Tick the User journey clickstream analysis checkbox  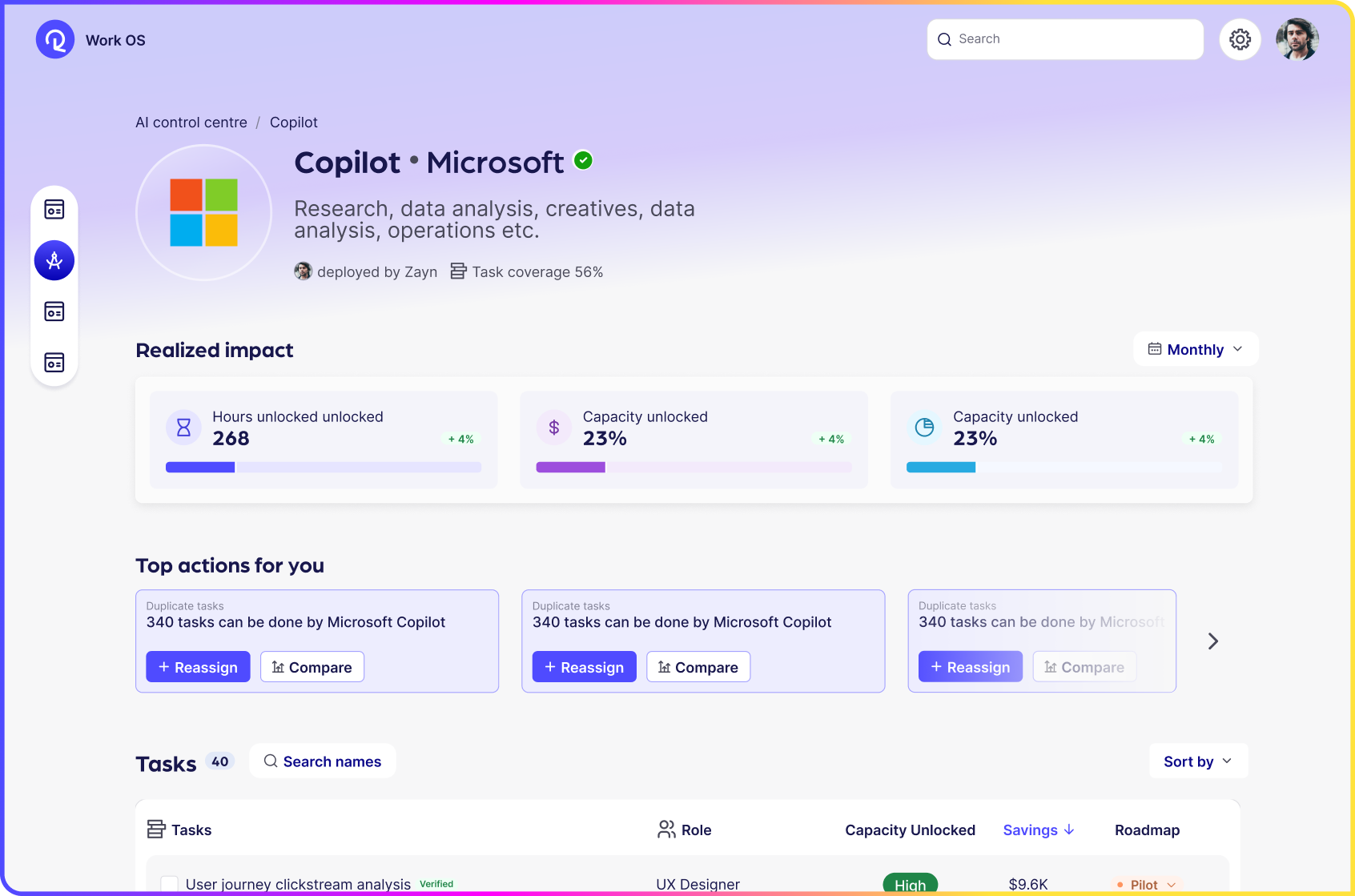tap(169, 884)
